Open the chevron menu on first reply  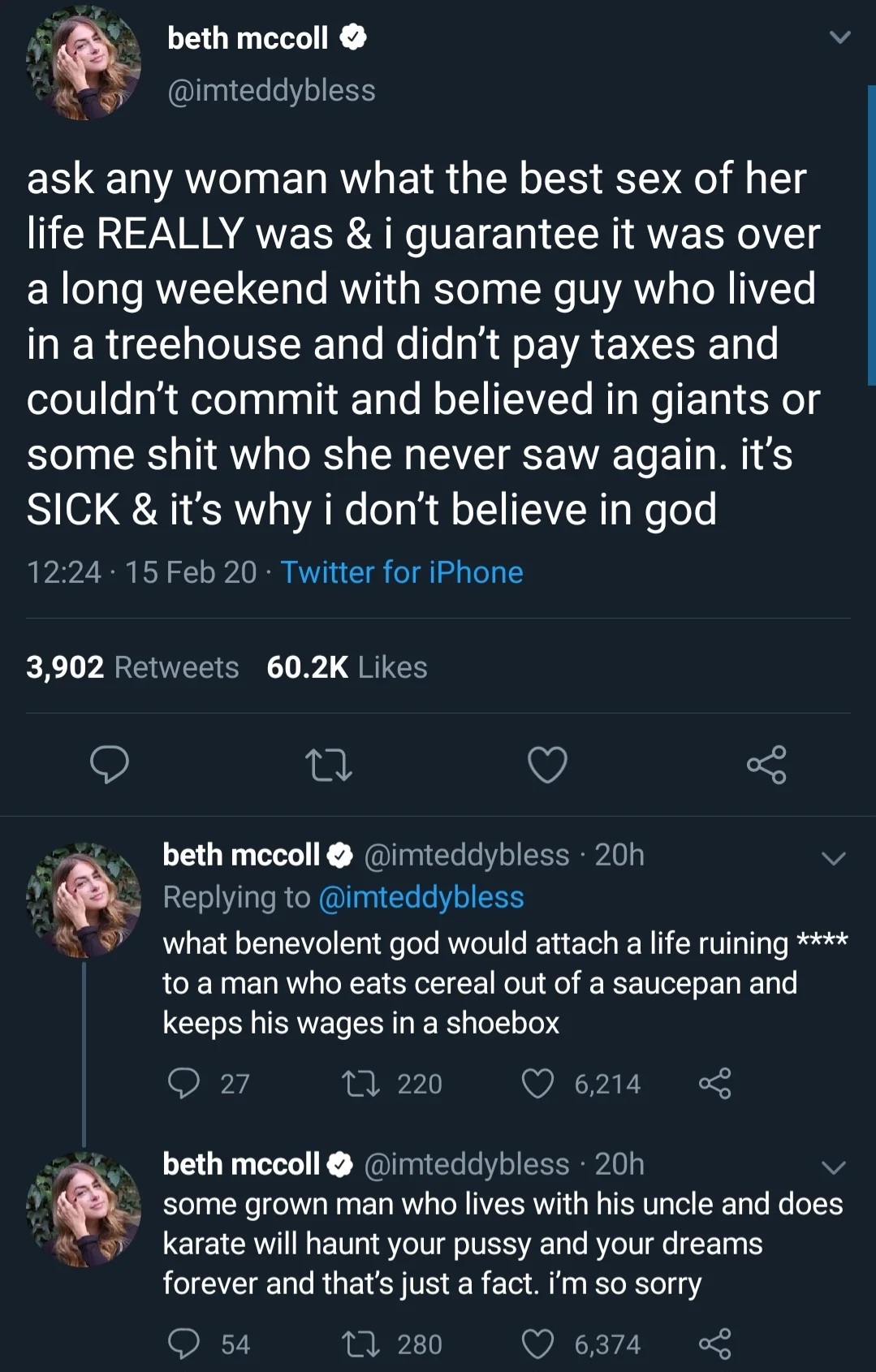(834, 858)
